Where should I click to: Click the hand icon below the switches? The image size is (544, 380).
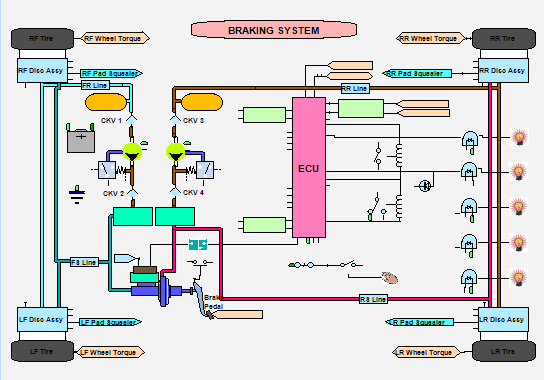coord(390,278)
